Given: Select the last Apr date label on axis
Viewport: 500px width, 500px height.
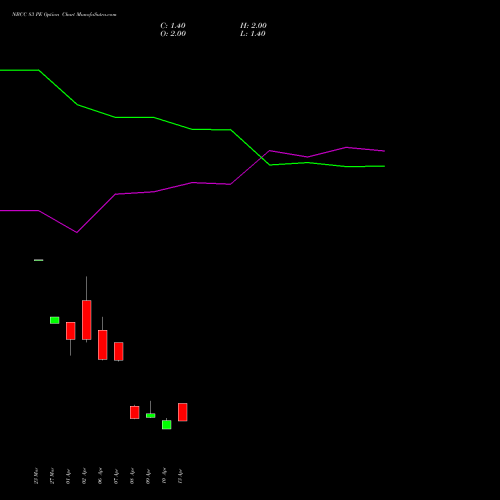Looking at the screenshot, I should [x=180, y=476].
